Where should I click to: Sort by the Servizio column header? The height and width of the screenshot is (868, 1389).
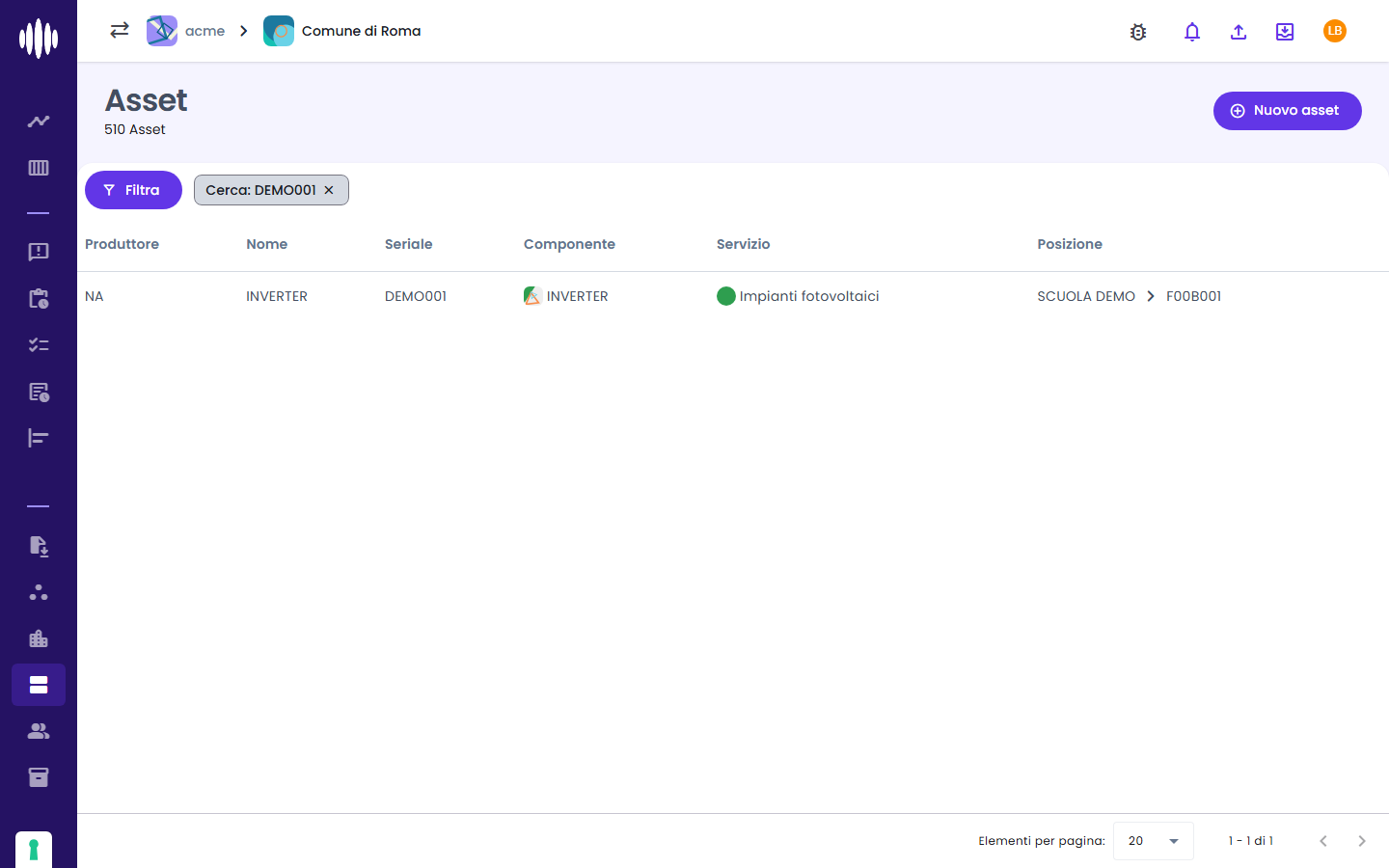tap(743, 244)
